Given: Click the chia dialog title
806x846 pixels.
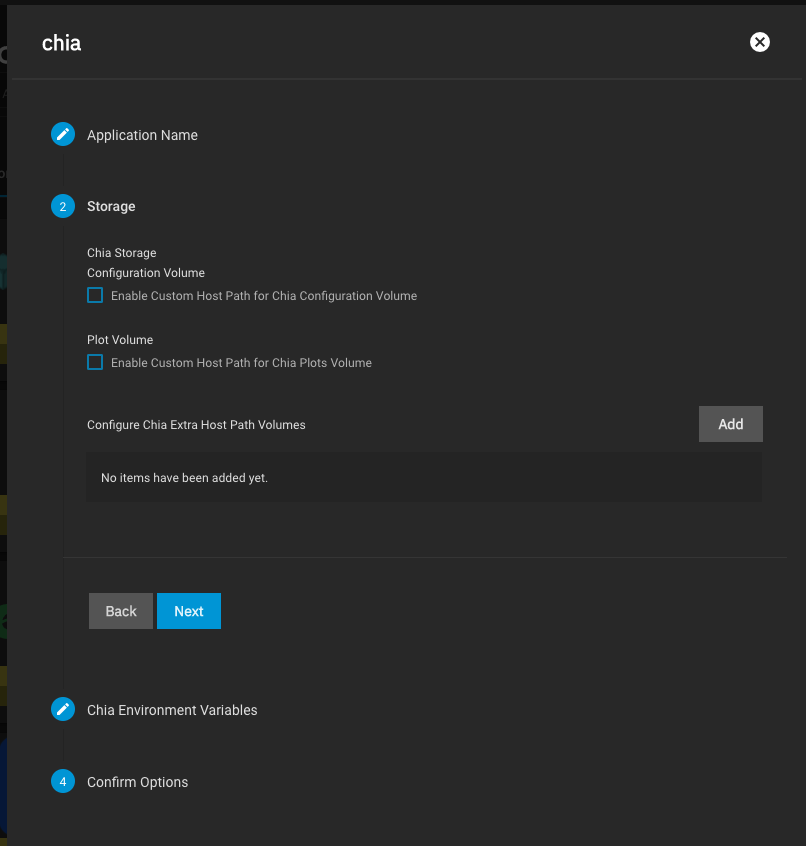Looking at the screenshot, I should [x=62, y=43].
